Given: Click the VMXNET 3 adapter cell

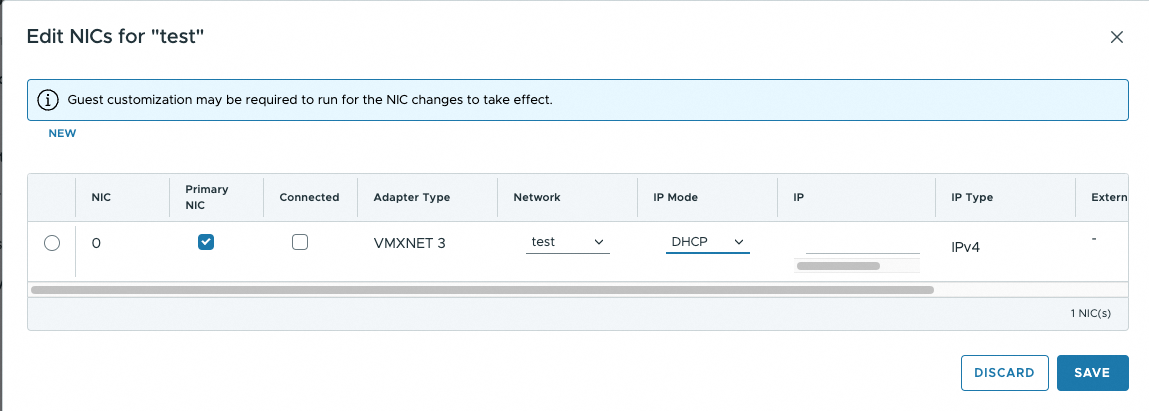Looking at the screenshot, I should click(409, 242).
